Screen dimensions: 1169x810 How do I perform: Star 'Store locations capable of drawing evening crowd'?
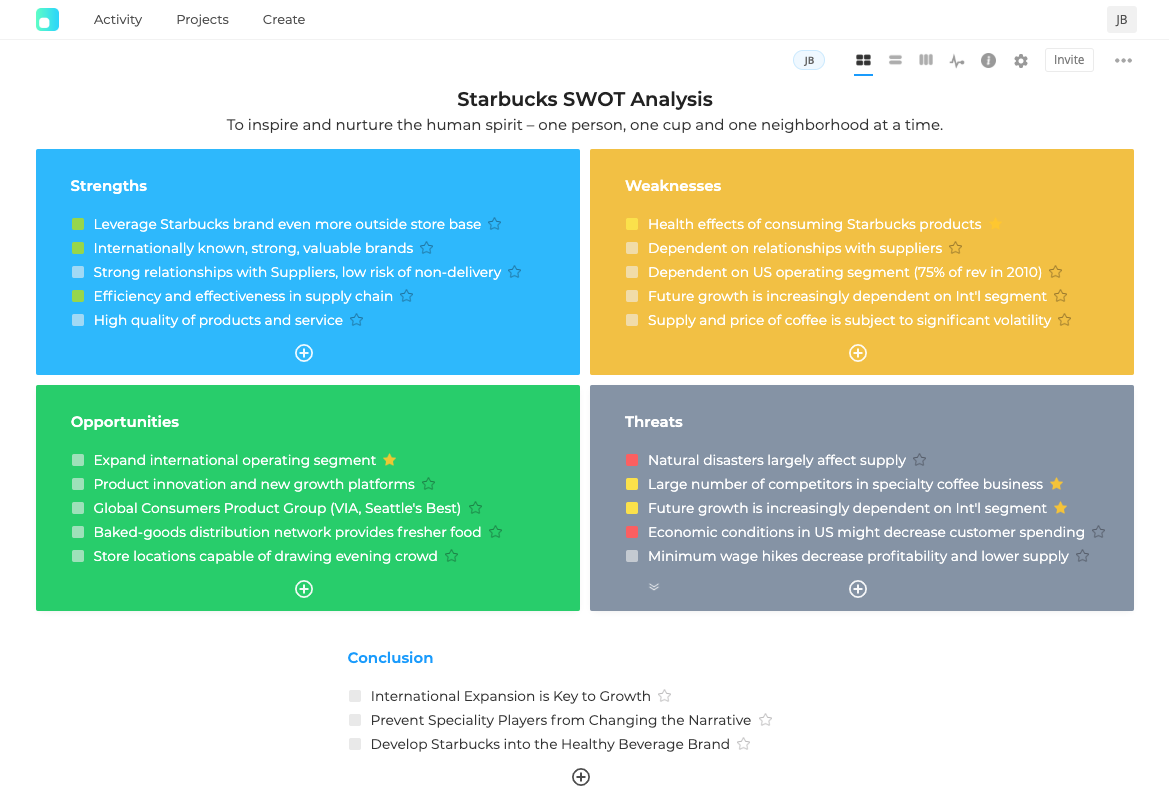[451, 556]
